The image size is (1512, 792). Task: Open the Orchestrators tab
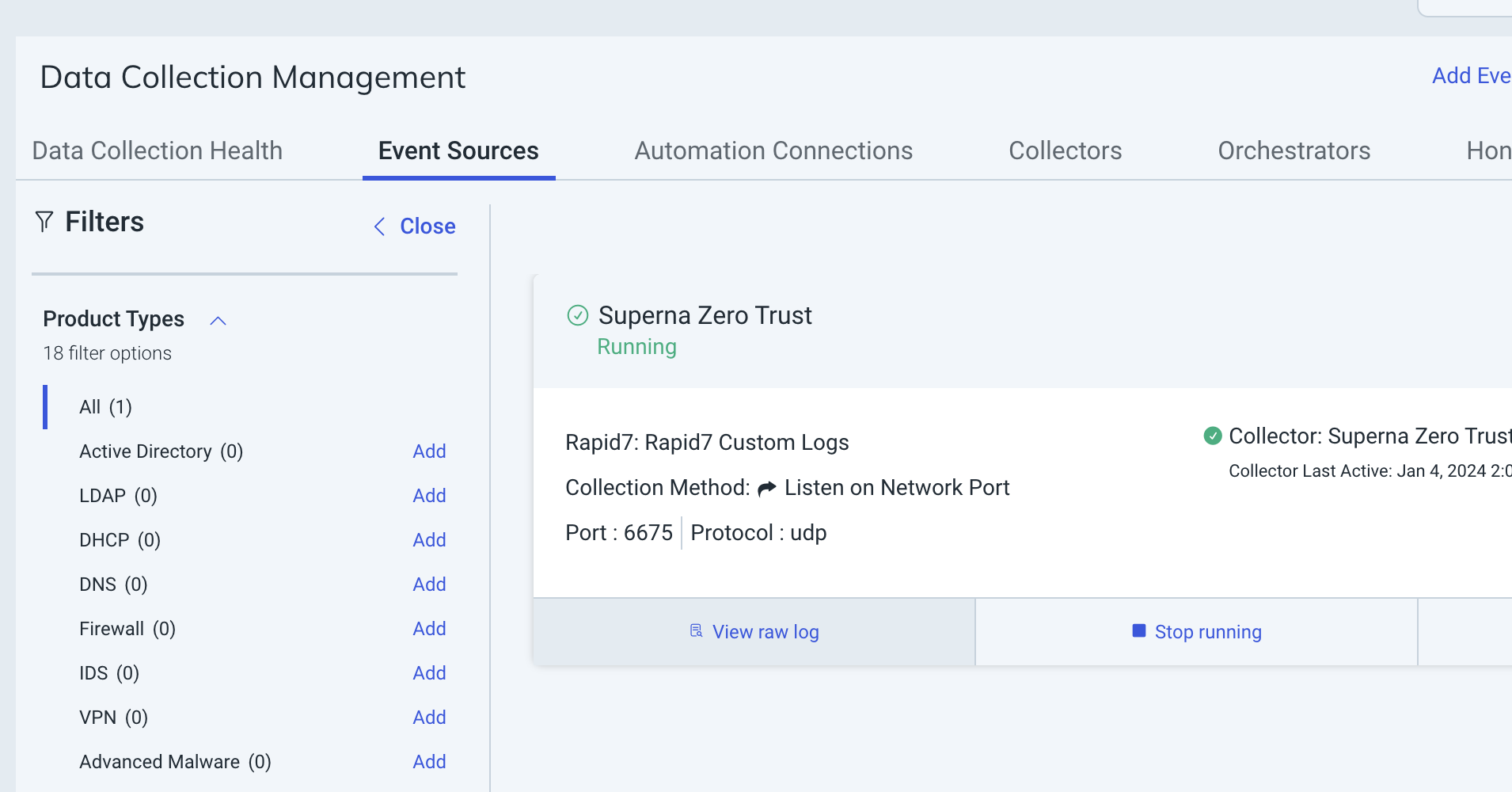click(1294, 150)
